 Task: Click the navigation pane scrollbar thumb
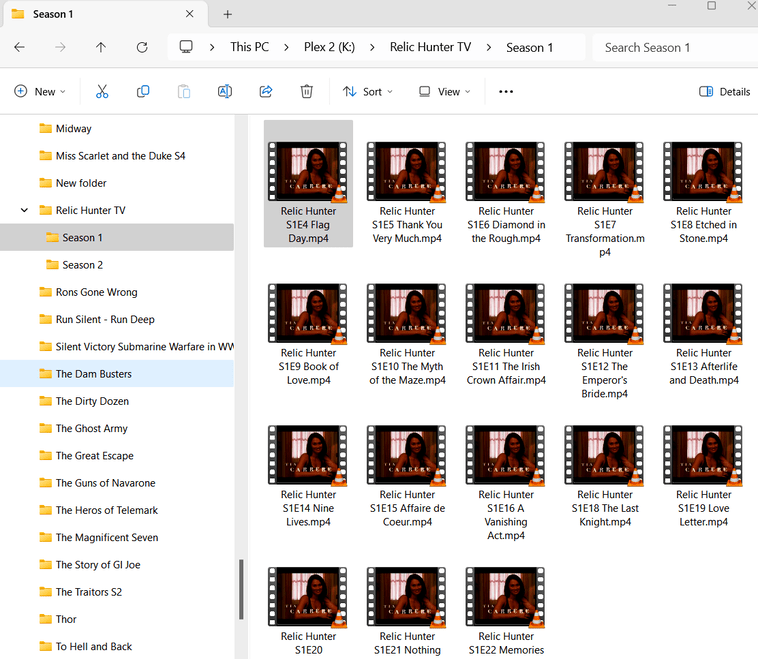click(x=241, y=589)
